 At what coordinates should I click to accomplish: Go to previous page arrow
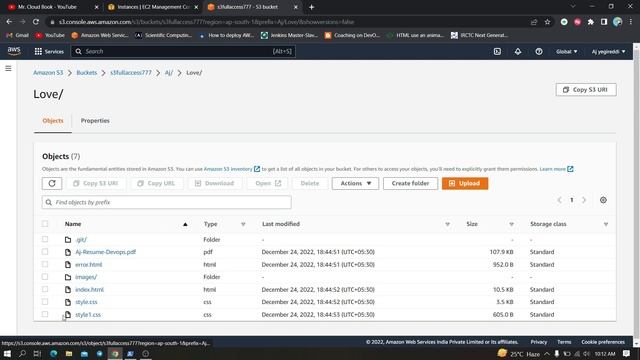point(560,200)
